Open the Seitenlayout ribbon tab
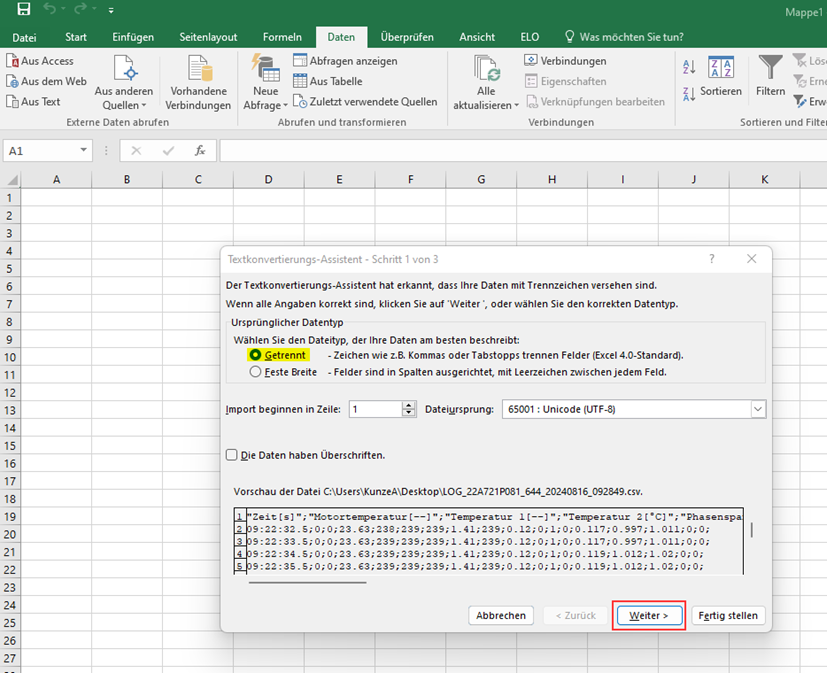The width and height of the screenshot is (827, 673). [208, 37]
